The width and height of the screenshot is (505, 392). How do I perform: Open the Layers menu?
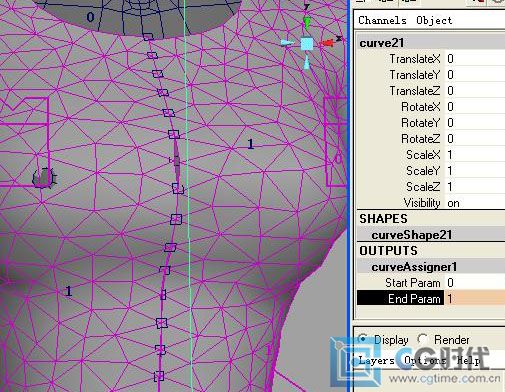376,361
